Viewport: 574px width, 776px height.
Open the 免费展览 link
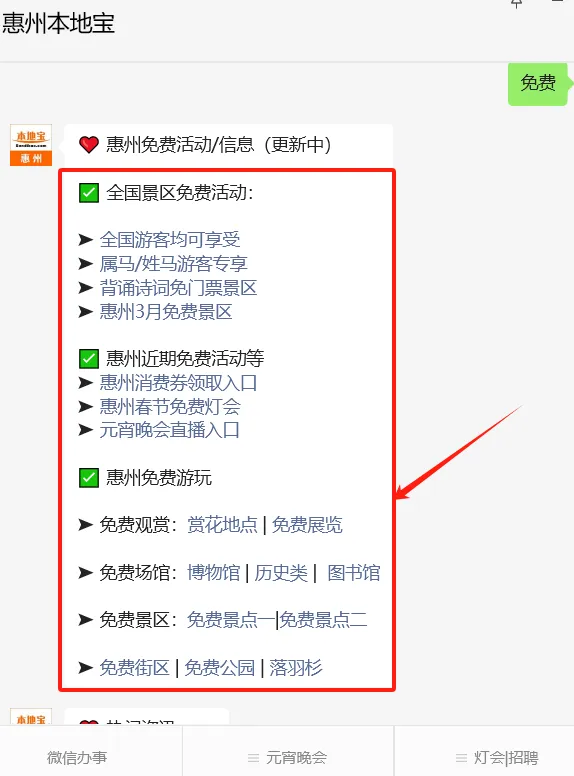[x=307, y=525]
